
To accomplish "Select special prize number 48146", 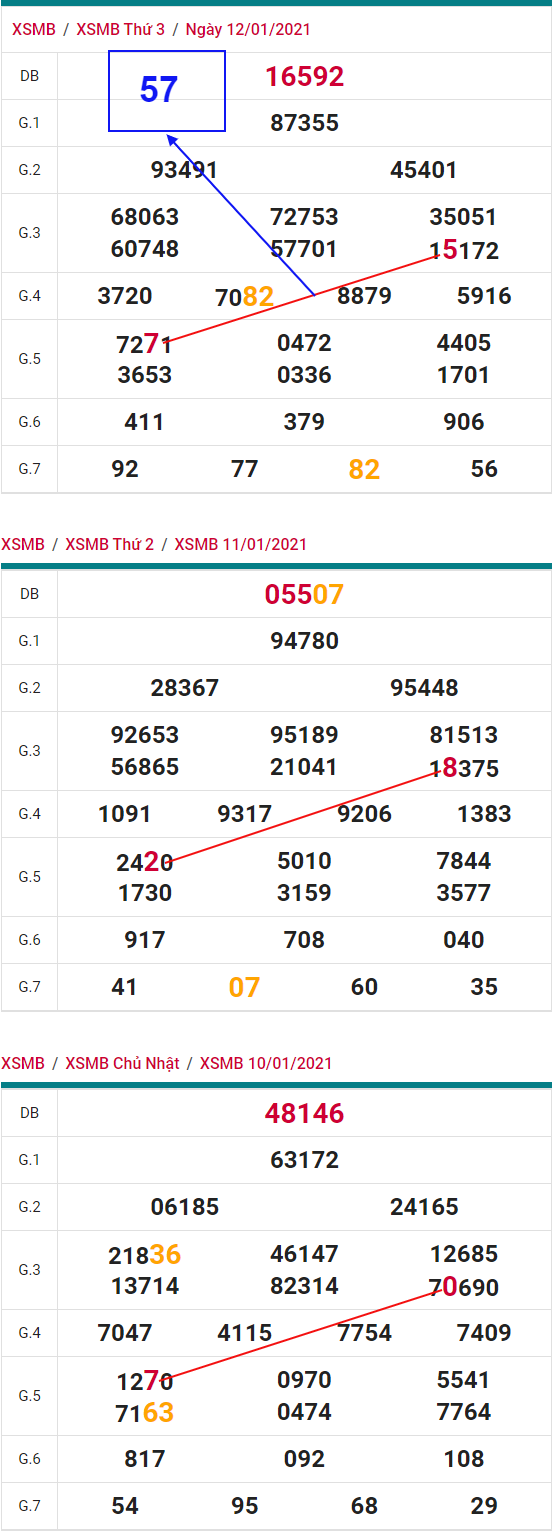I will click(x=305, y=1113).
